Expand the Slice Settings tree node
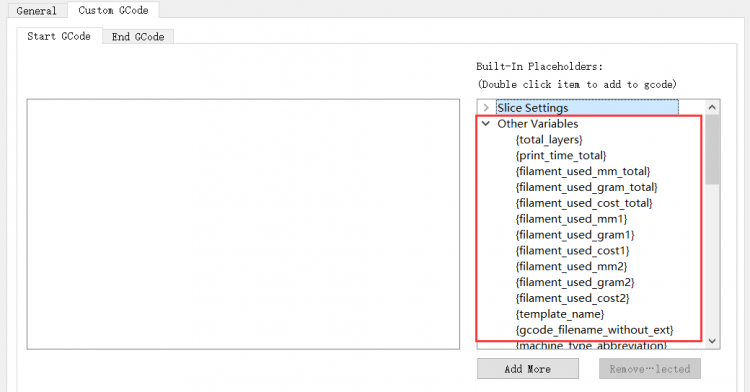Image resolution: width=750 pixels, height=392 pixels. [x=486, y=108]
